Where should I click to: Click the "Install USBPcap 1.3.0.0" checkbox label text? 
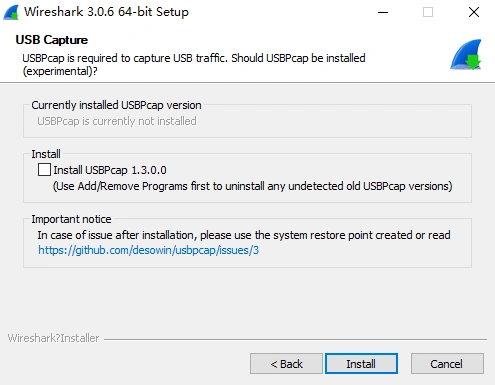coord(110,170)
